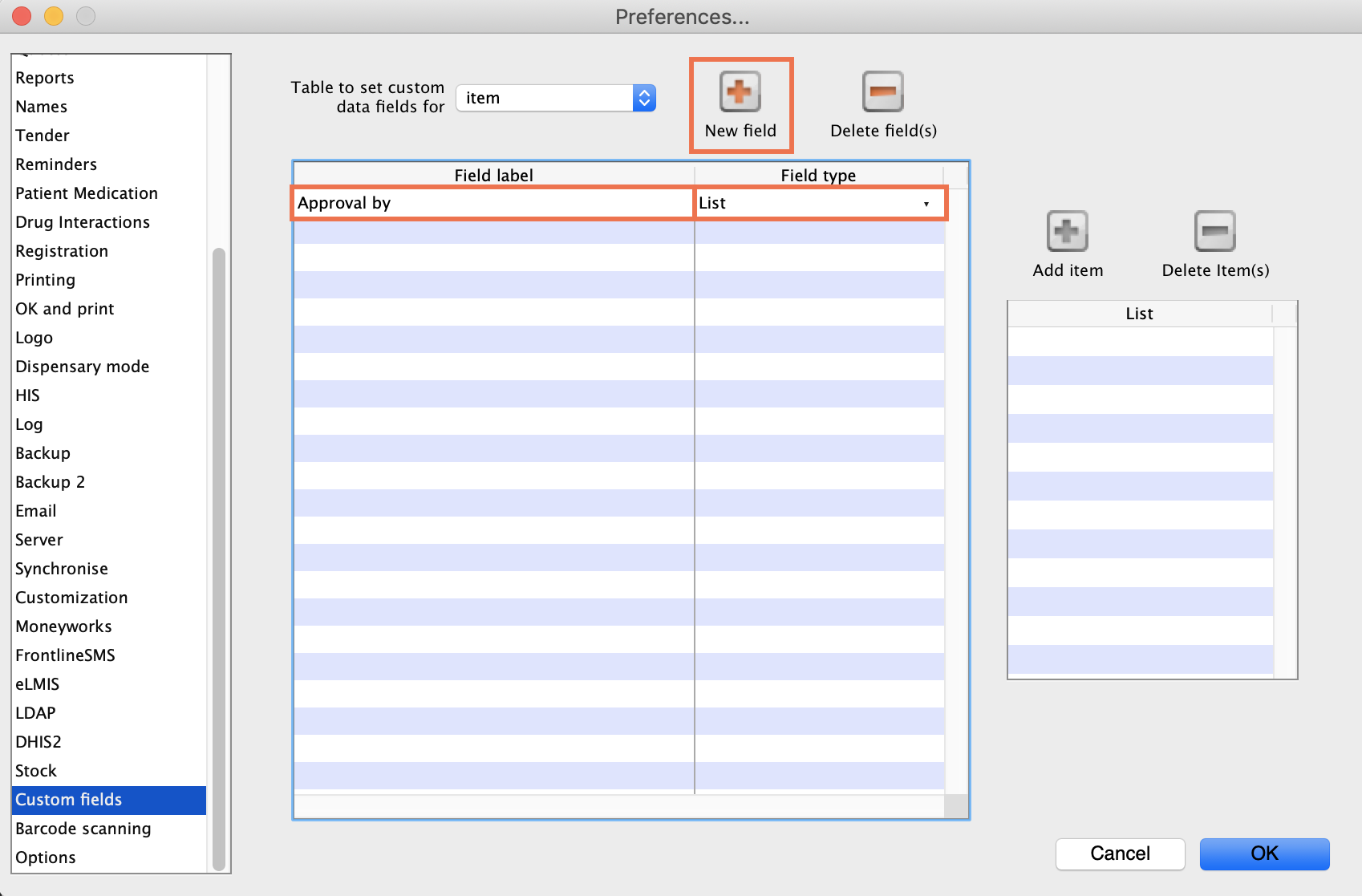Select the Dispensary mode entry
This screenshot has height=896, width=1362.
pos(83,367)
